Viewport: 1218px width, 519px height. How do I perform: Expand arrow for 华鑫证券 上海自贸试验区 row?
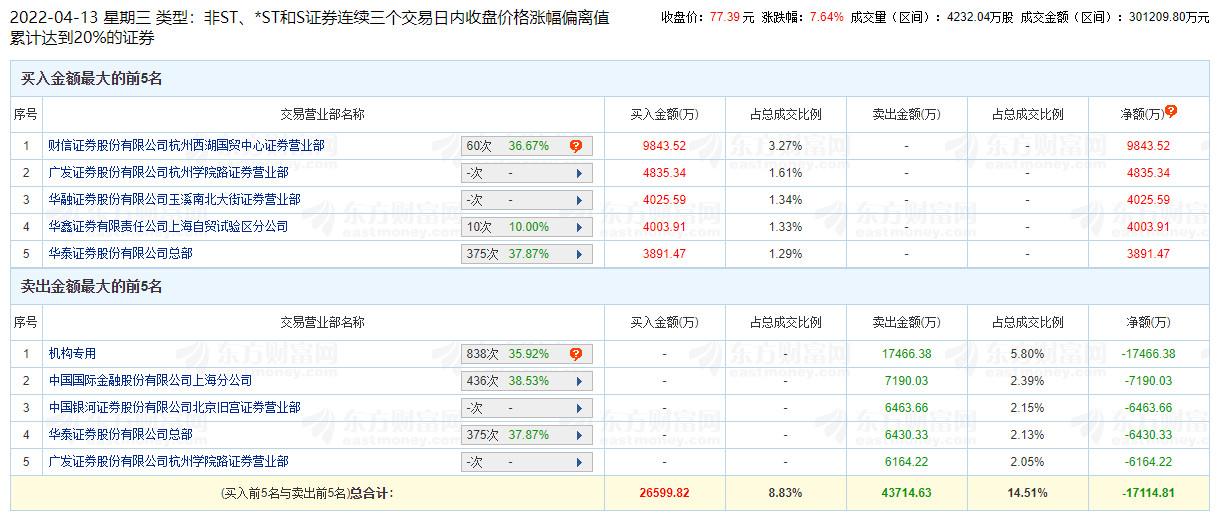pyautogui.click(x=579, y=227)
